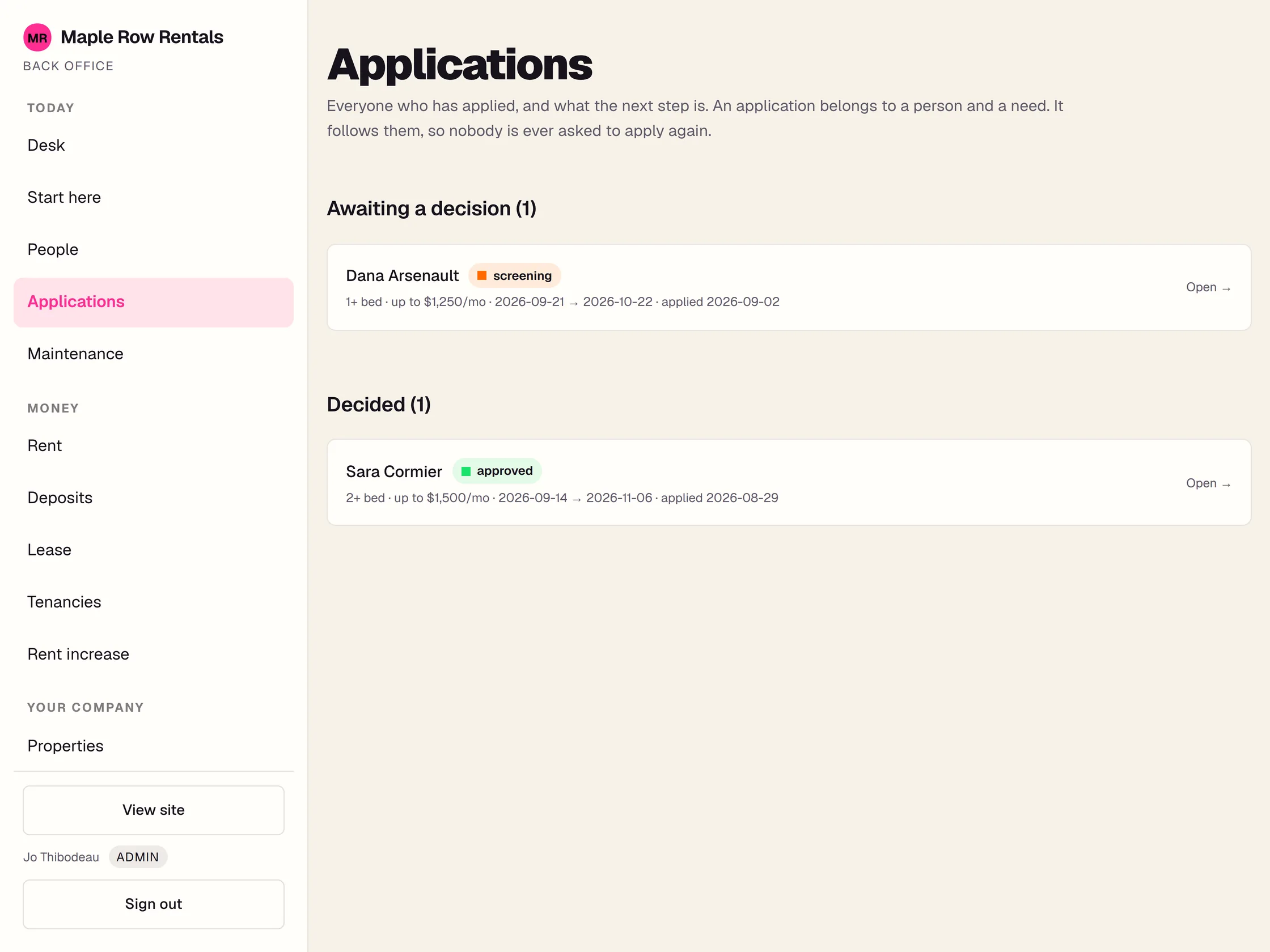The image size is (1270, 952).
Task: Click the MR logo badge
Action: (37, 37)
